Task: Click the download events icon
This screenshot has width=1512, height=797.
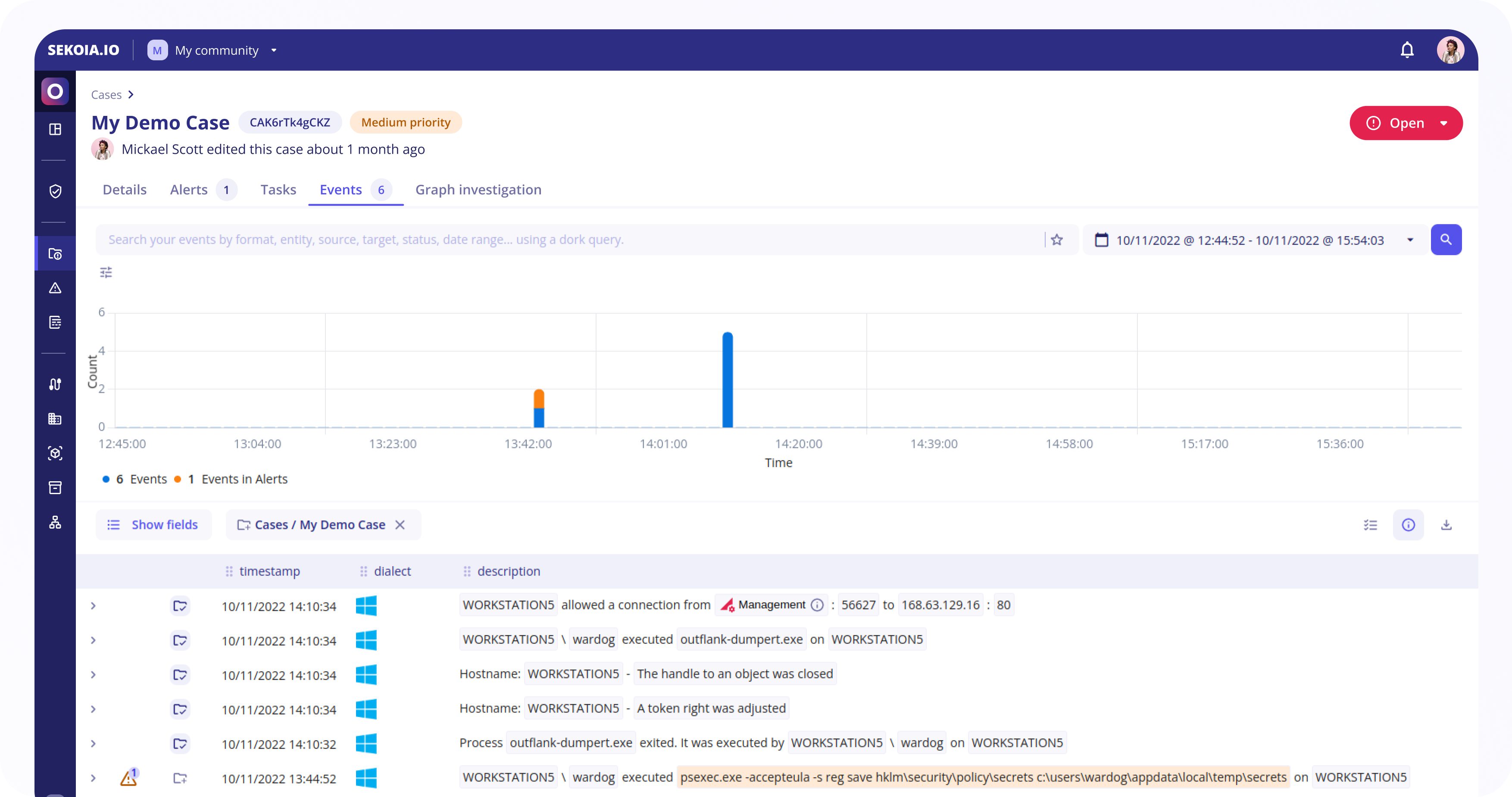Action: click(1446, 525)
